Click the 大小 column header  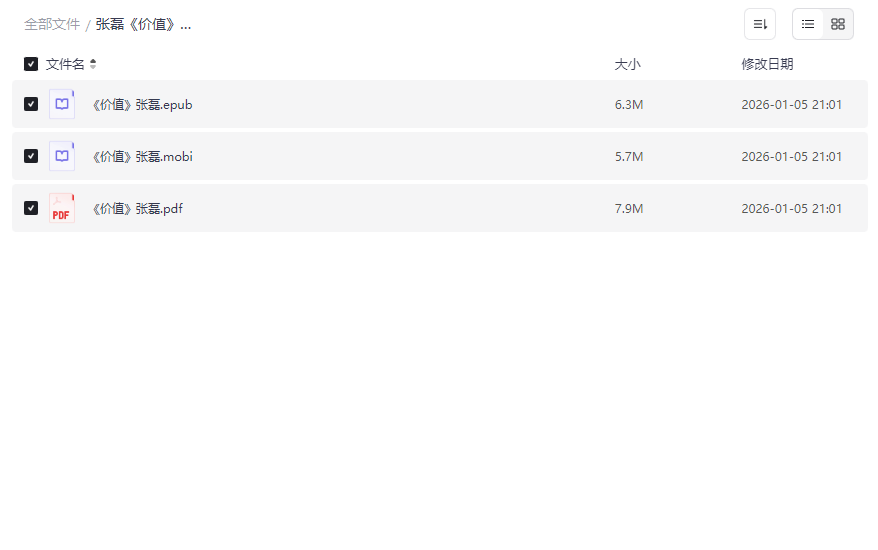[627, 64]
